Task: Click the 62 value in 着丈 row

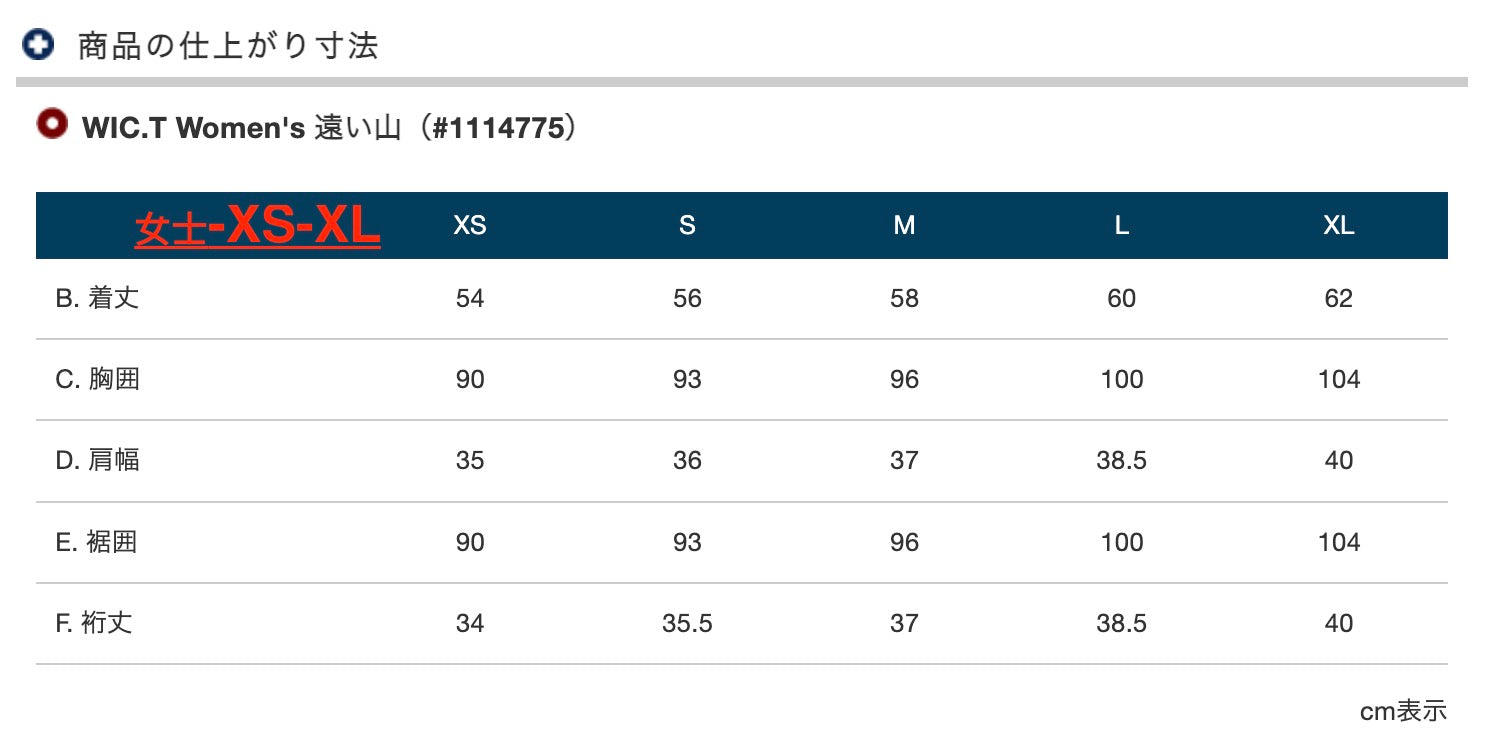Action: coord(1339,298)
